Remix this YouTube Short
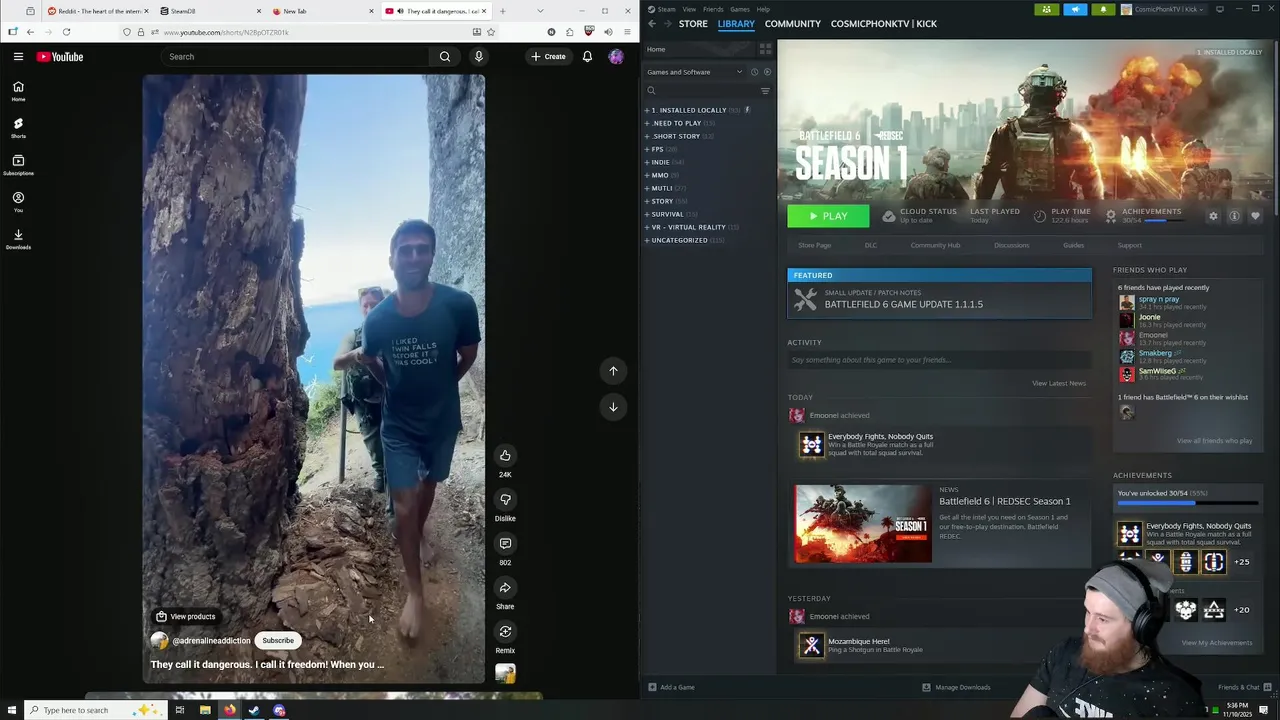This screenshot has width=1280, height=720. click(x=505, y=631)
